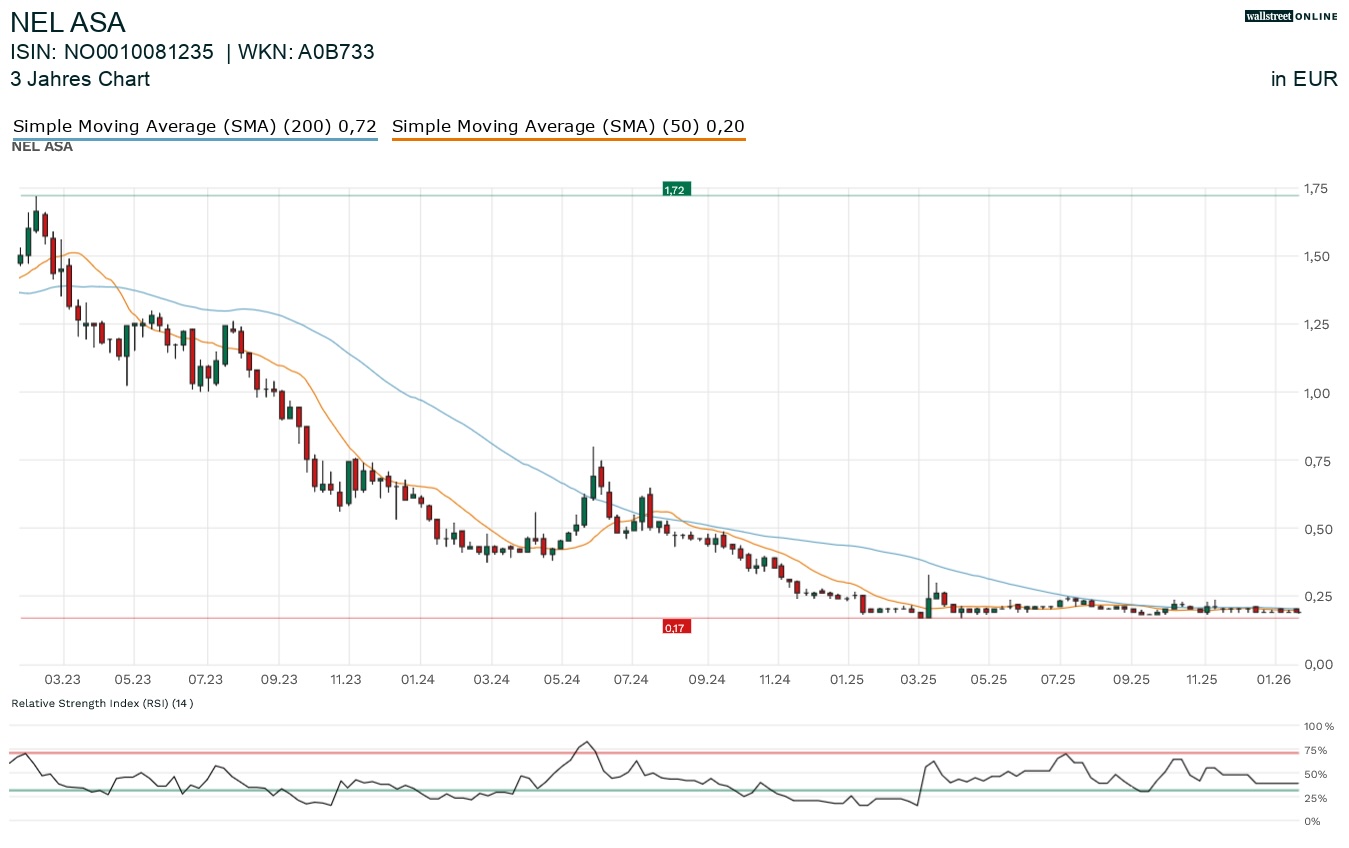
Task: Click the 0,50 price axis label
Action: pos(1316,529)
